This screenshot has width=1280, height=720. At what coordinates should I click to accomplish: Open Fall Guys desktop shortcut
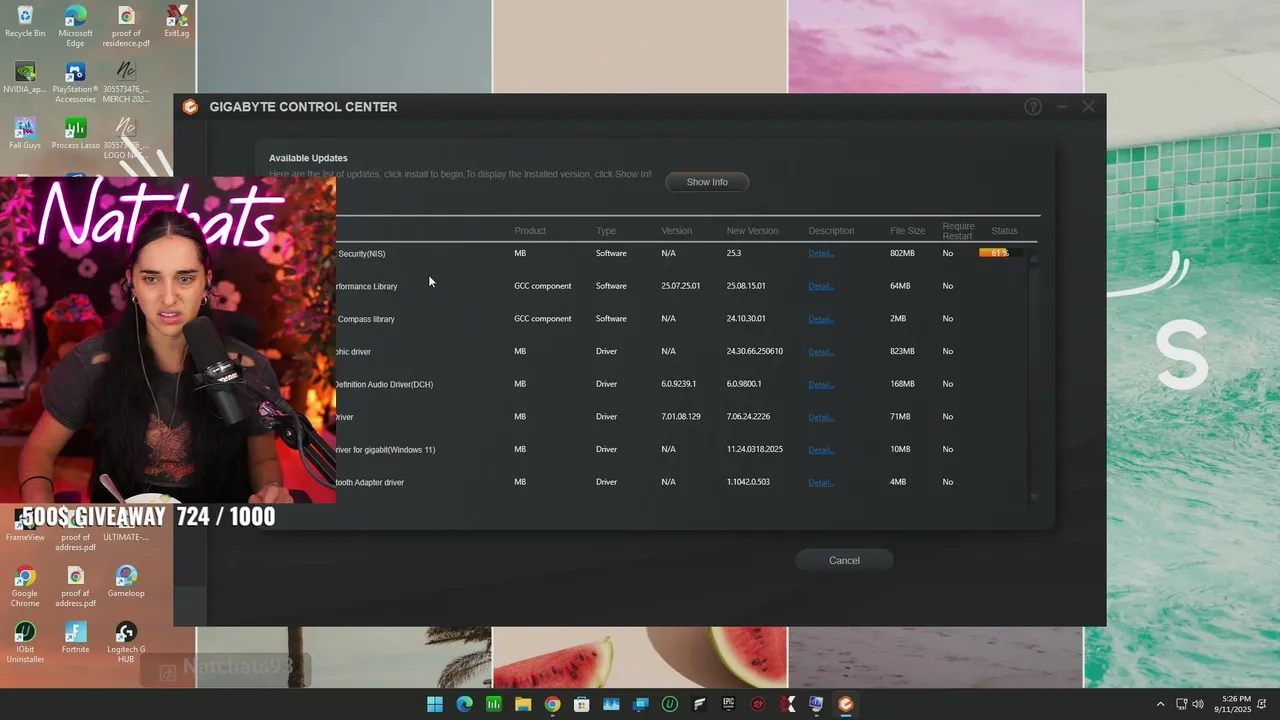(x=25, y=134)
